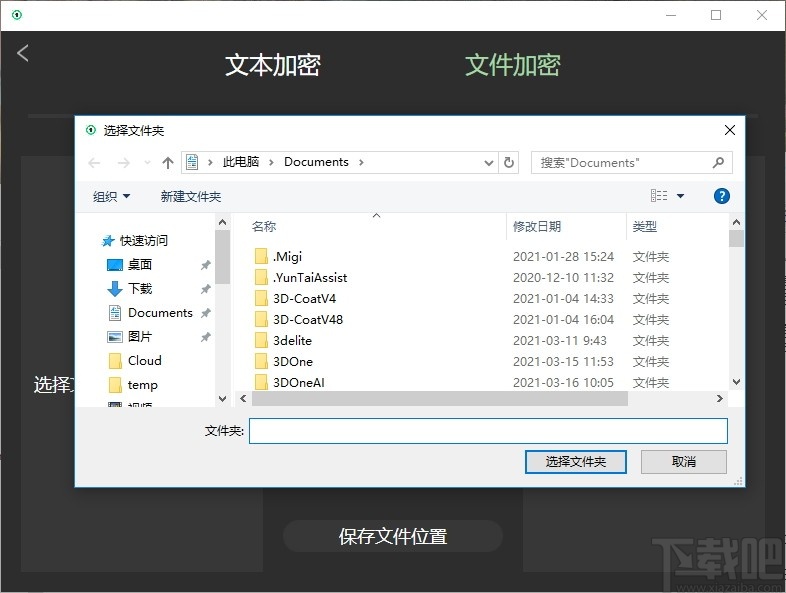Click Documents in the address path
Screen dimensions: 786x593
point(316,162)
